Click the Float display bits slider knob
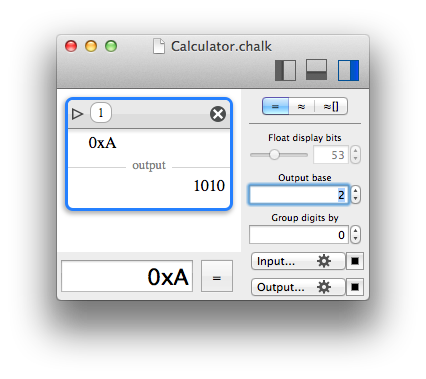426x379 pixels. 274,155
